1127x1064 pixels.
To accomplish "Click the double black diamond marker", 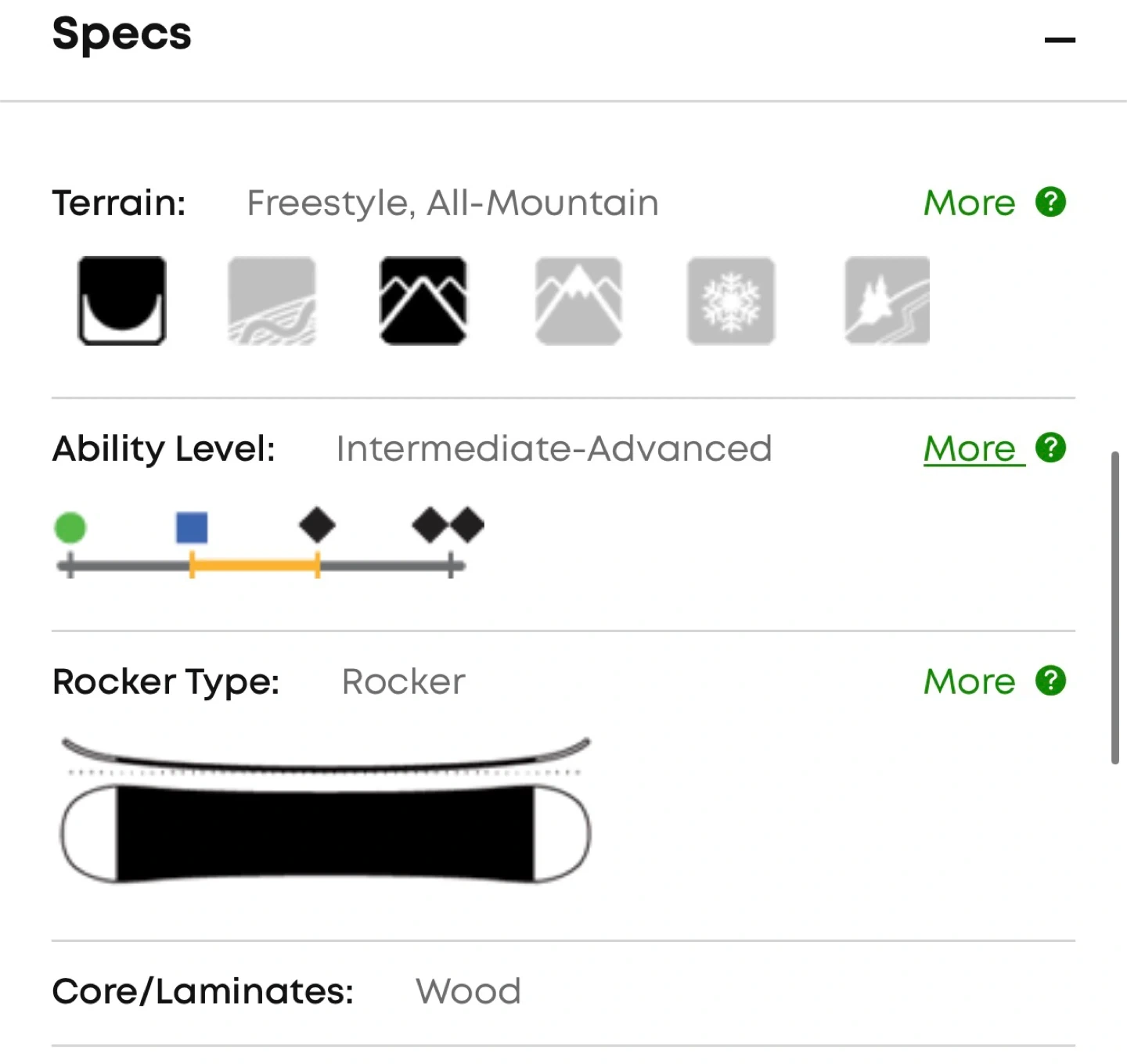I will point(448,525).
